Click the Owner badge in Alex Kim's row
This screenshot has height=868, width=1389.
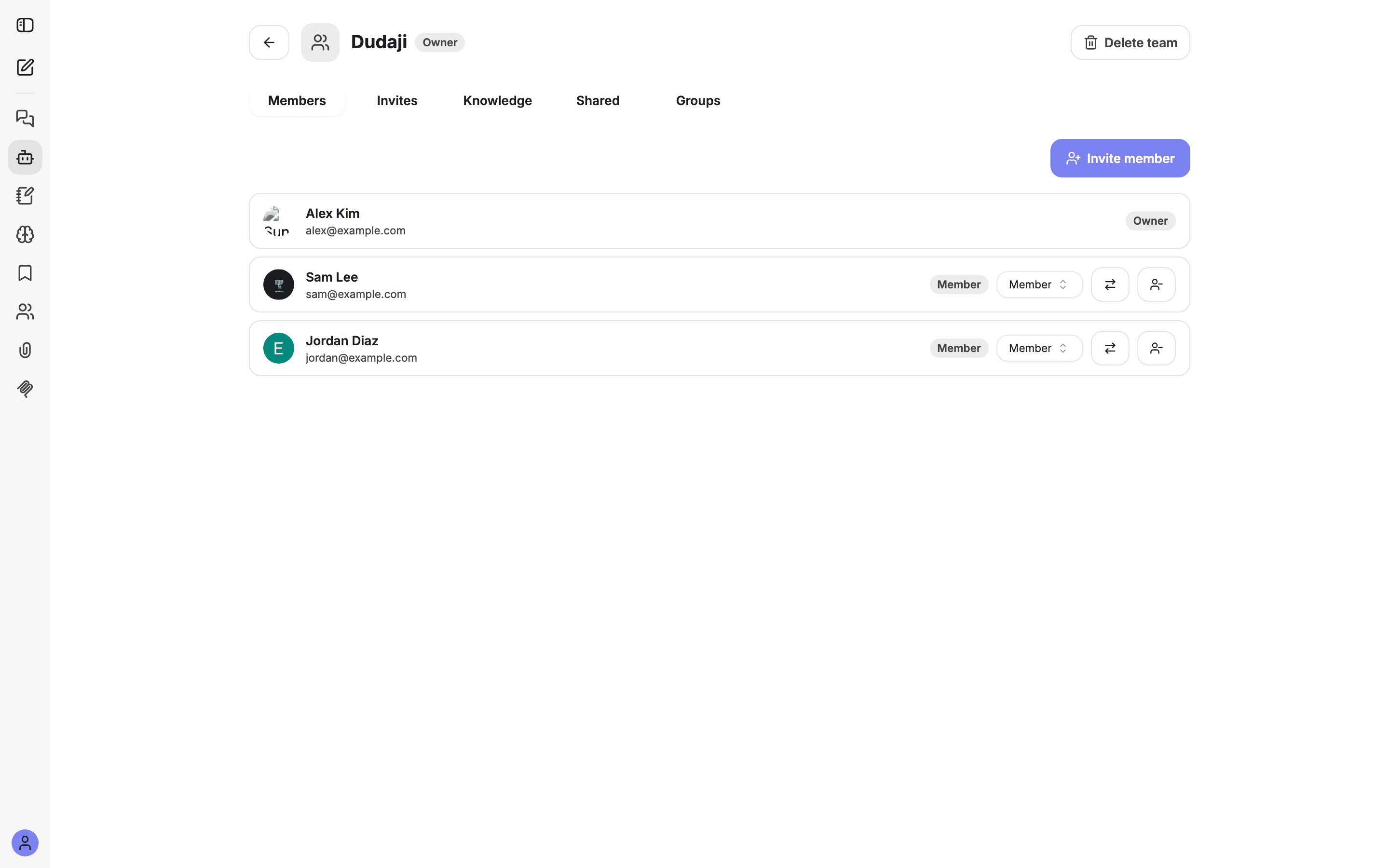point(1150,221)
